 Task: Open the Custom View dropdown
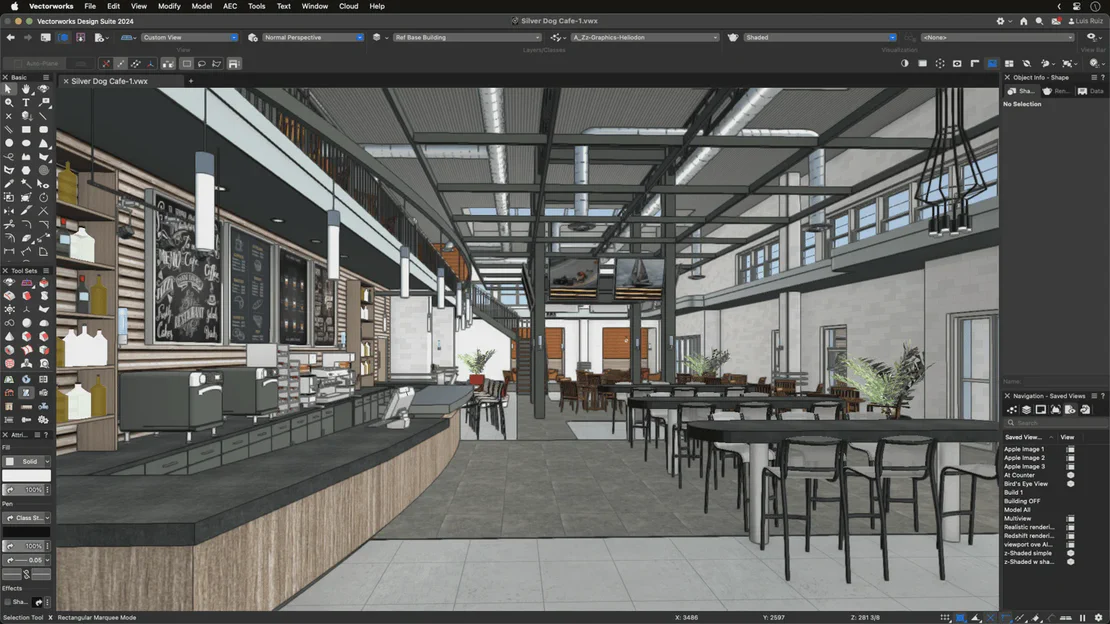[x=190, y=37]
